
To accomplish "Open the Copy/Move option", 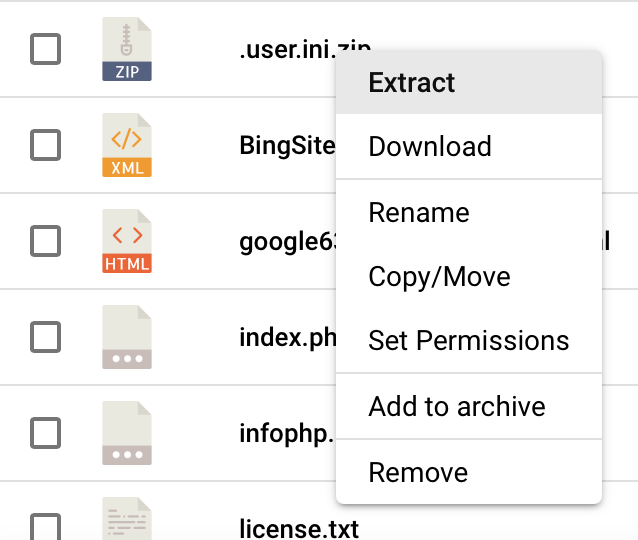I will pos(439,276).
